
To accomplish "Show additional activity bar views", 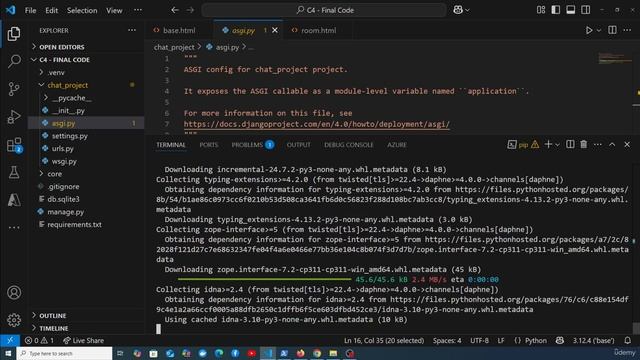I will pyautogui.click(x=14, y=227).
